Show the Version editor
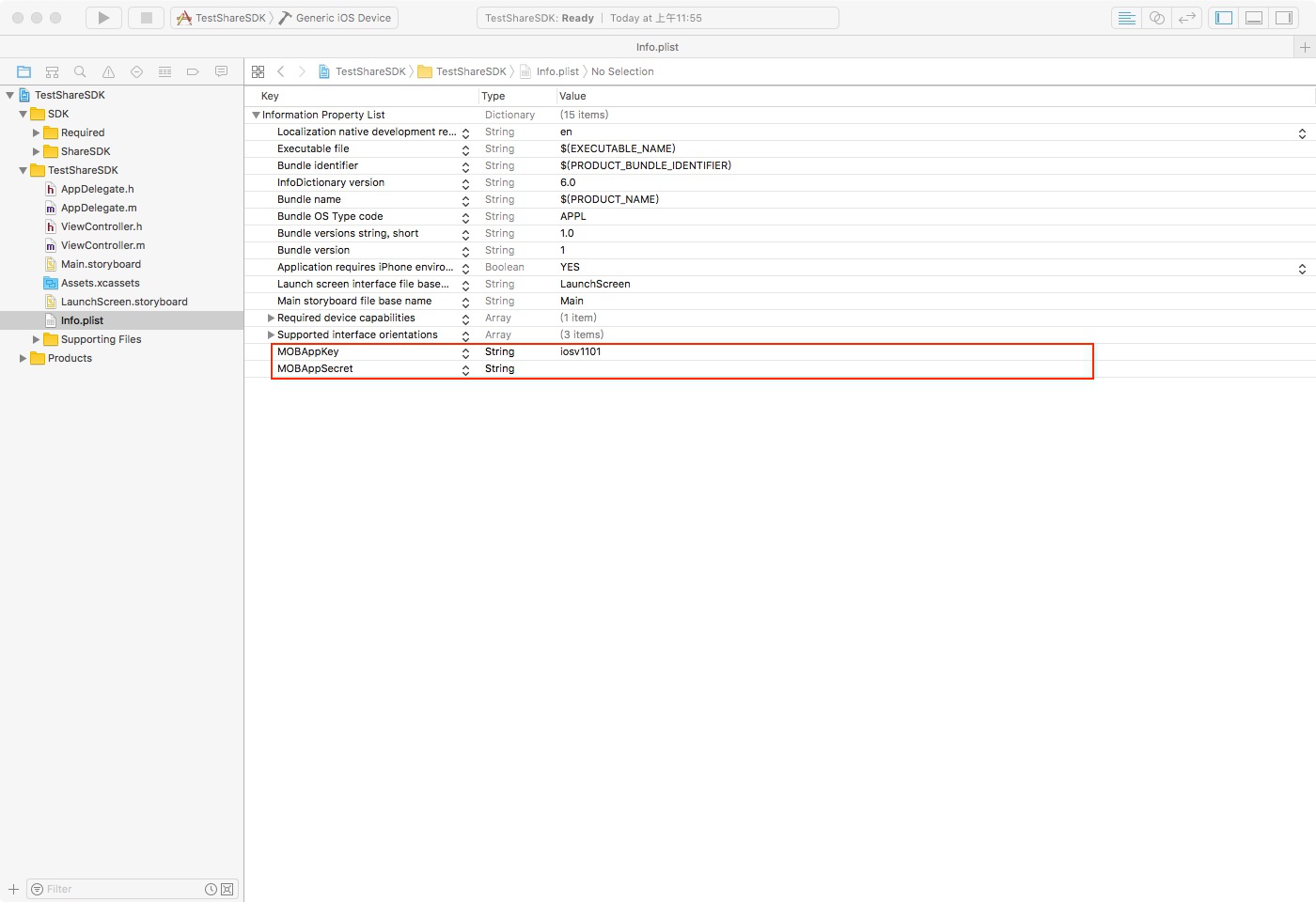This screenshot has height=902, width=1316. click(1187, 18)
